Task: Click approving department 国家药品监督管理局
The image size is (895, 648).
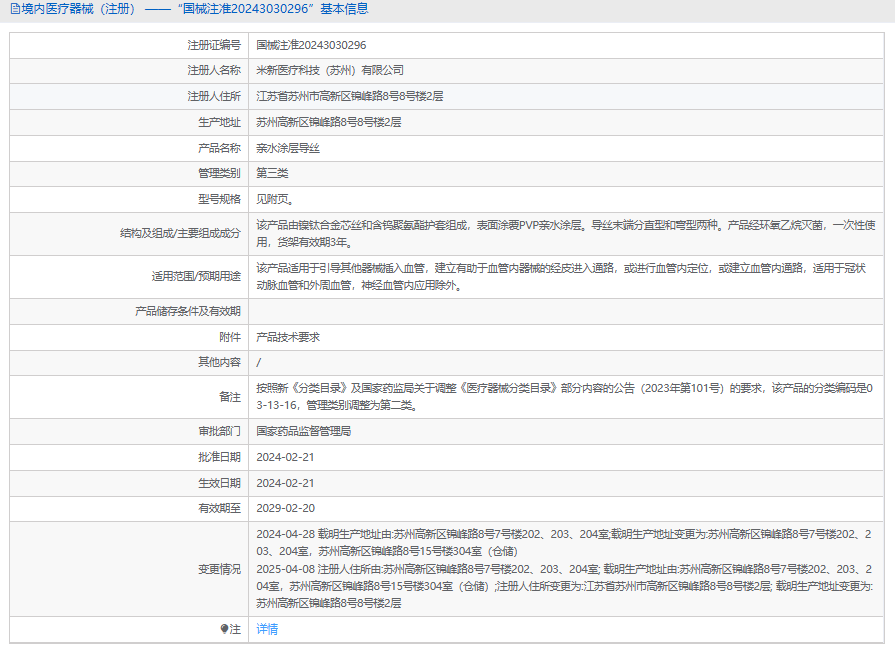Action: pos(303,431)
